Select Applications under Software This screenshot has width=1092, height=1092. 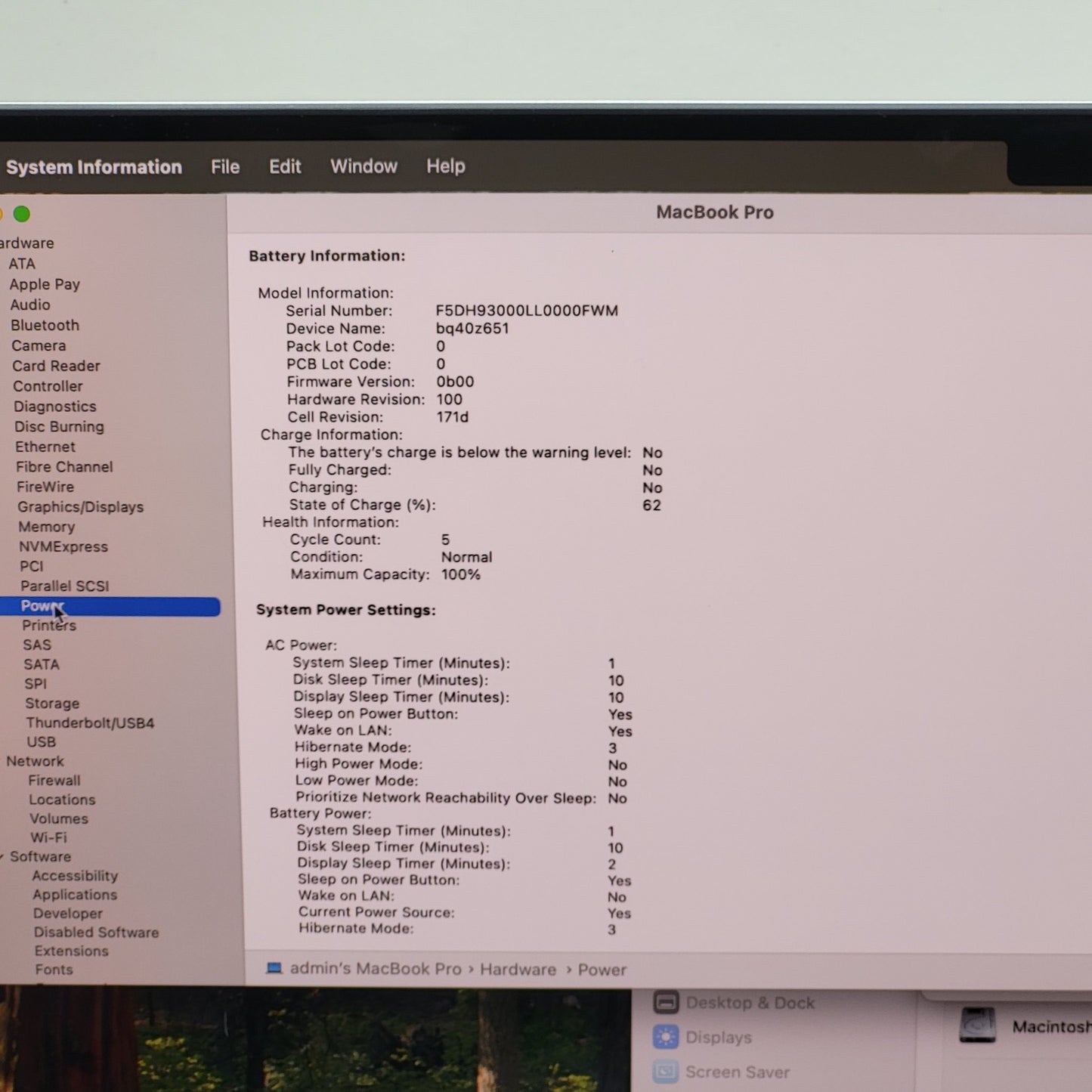pyautogui.click(x=75, y=894)
